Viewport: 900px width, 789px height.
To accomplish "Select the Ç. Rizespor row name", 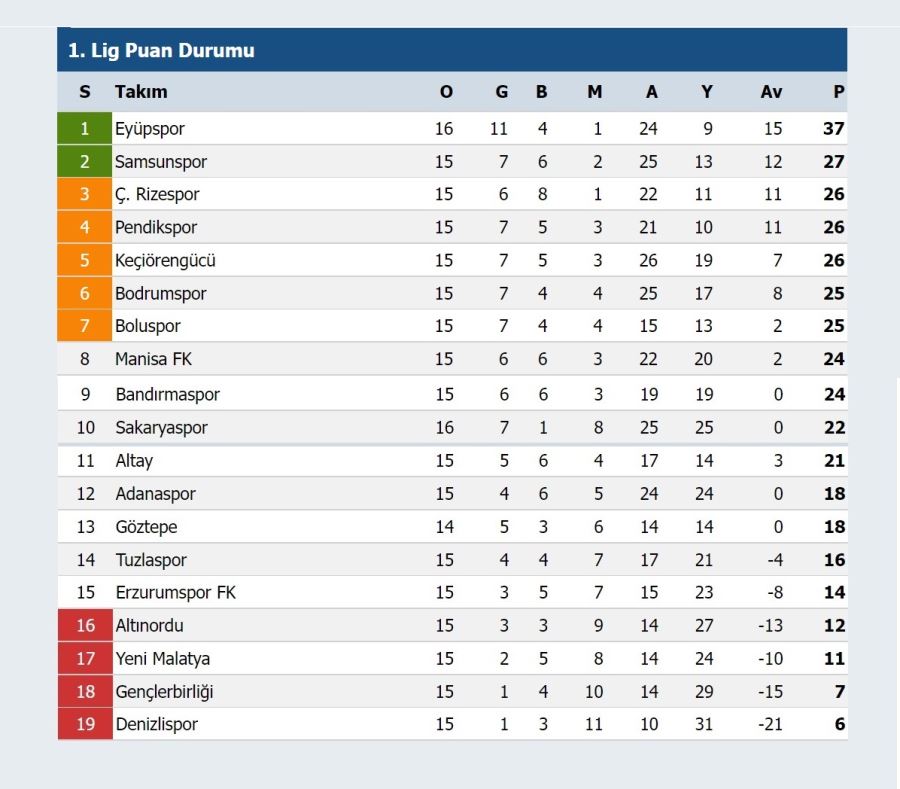I will [157, 195].
